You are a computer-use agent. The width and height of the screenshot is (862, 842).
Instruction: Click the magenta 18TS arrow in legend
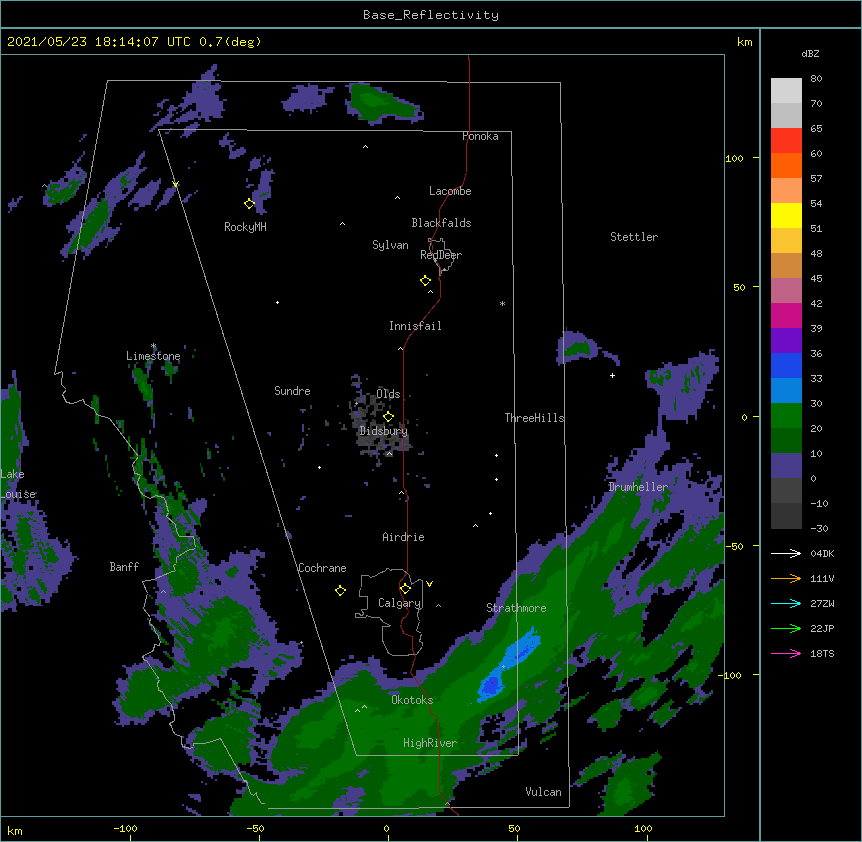coord(786,653)
